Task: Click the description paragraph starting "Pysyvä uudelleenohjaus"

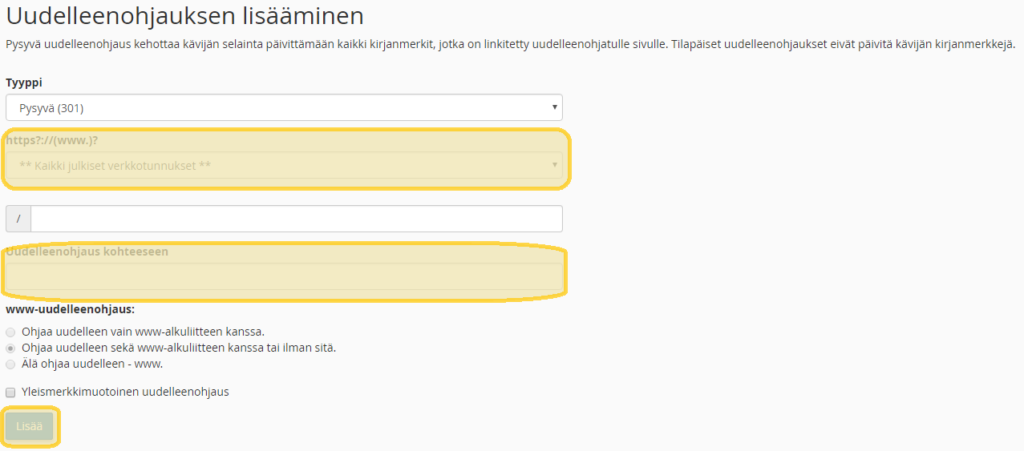Action: tap(510, 45)
